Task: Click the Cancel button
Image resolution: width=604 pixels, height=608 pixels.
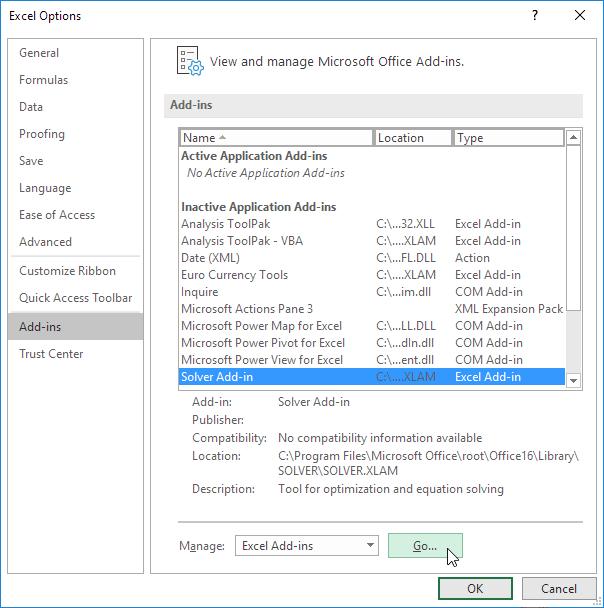Action: point(559,589)
